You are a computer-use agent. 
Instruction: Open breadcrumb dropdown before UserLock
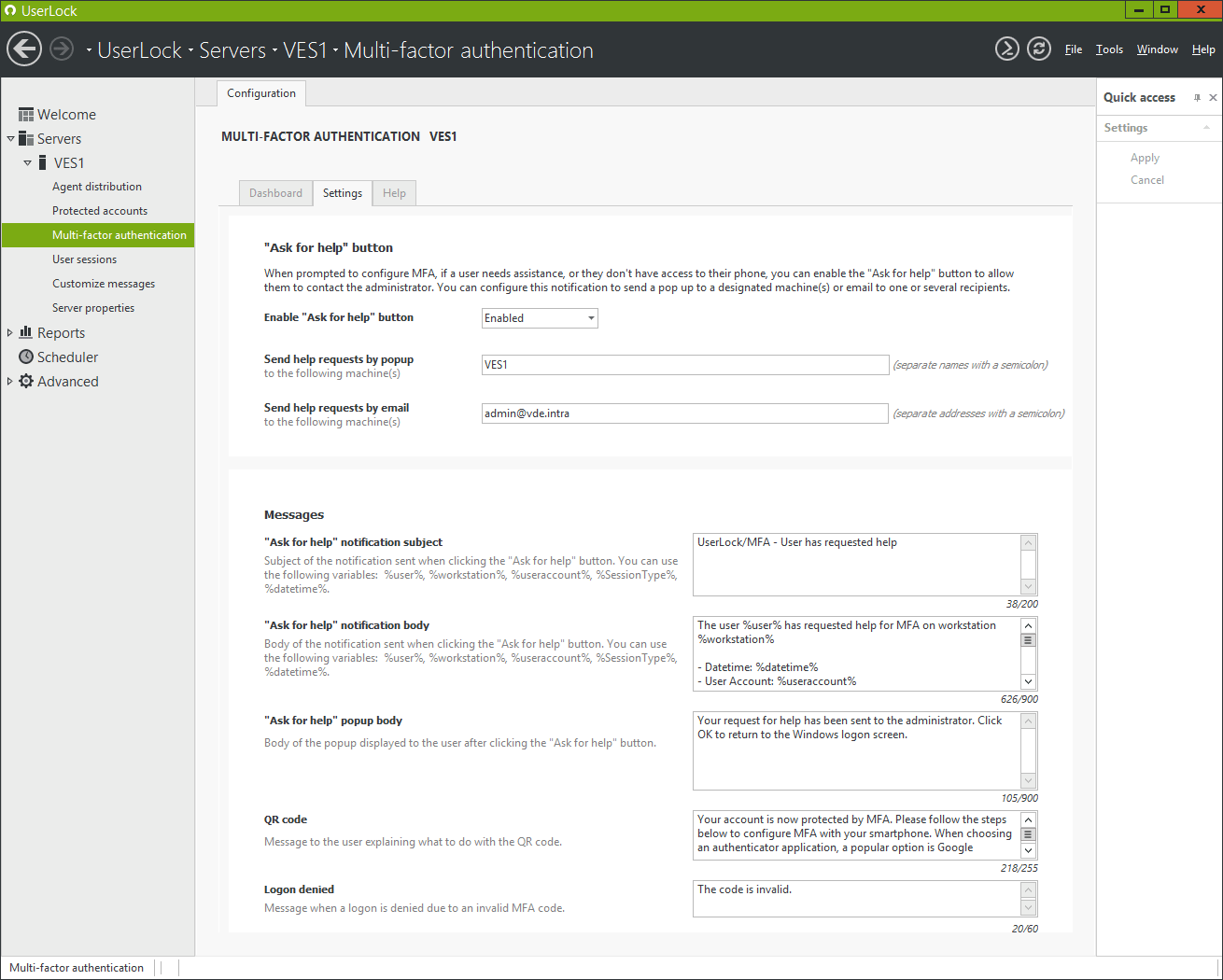click(x=89, y=50)
